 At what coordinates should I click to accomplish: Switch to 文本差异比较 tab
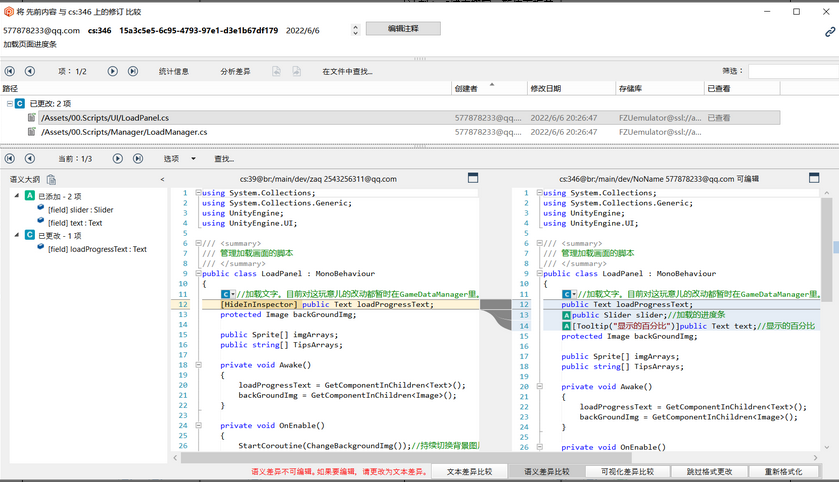click(469, 471)
